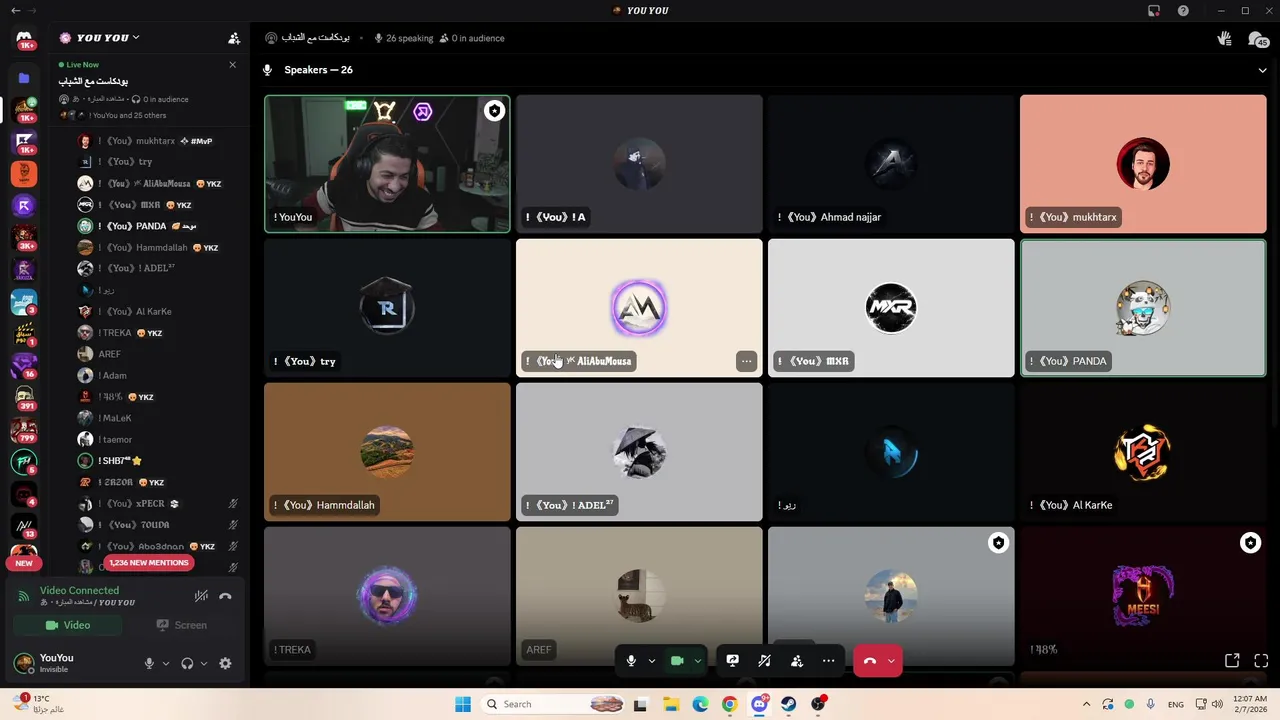Click the taskbar Search box
This screenshot has height=720, width=1280.
[555, 704]
